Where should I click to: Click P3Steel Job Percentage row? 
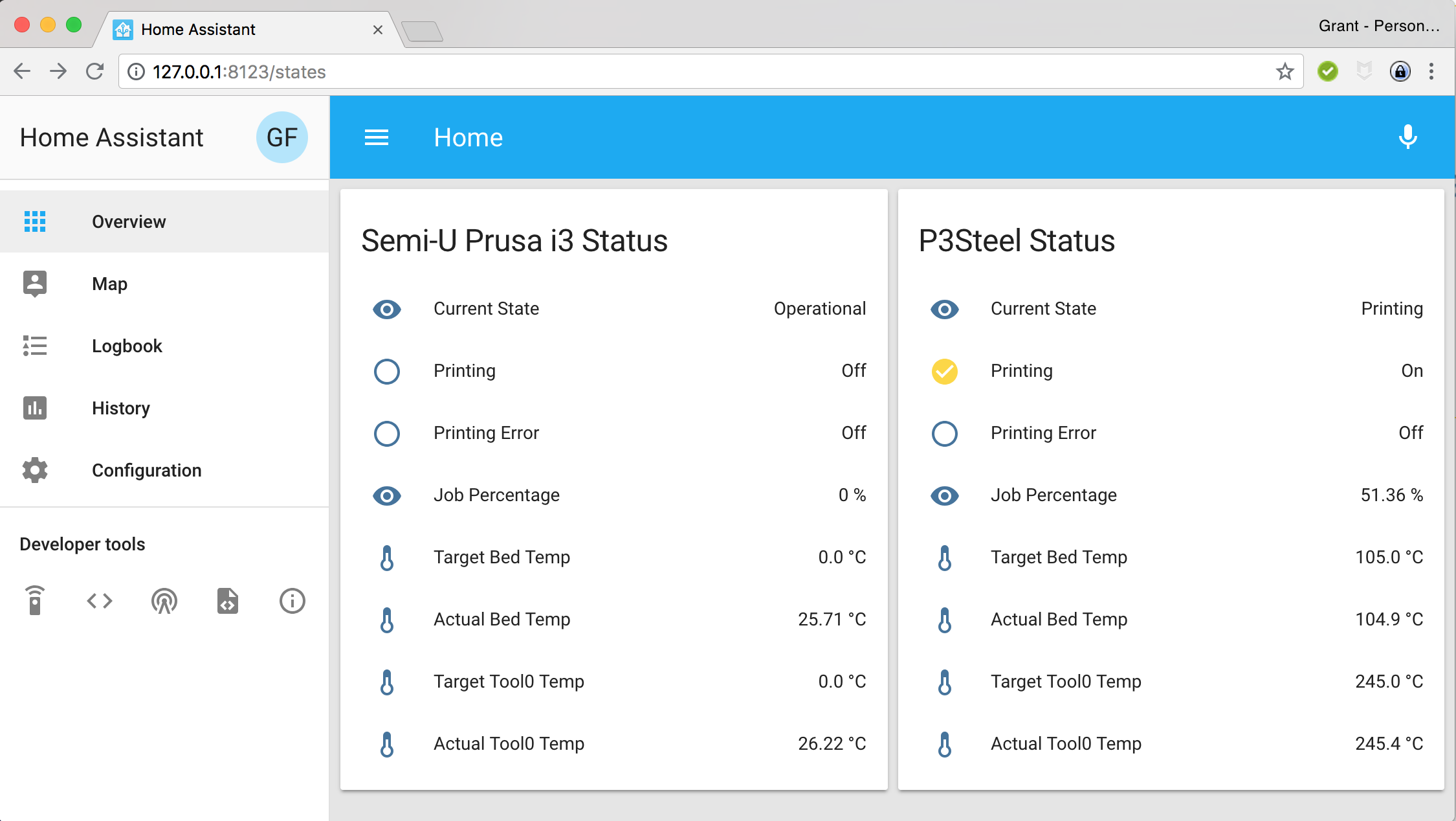click(x=1171, y=495)
